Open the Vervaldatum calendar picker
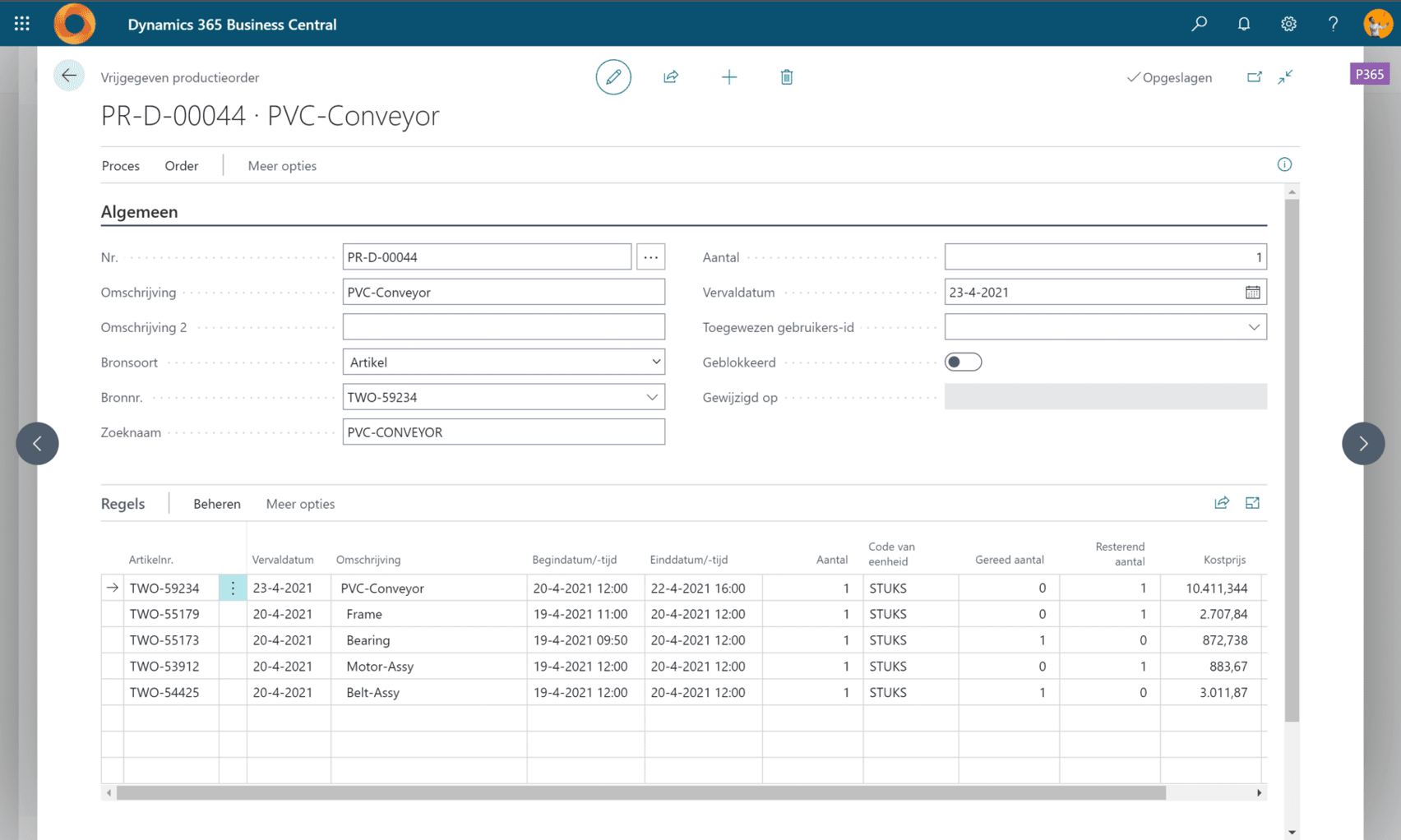 [1252, 293]
